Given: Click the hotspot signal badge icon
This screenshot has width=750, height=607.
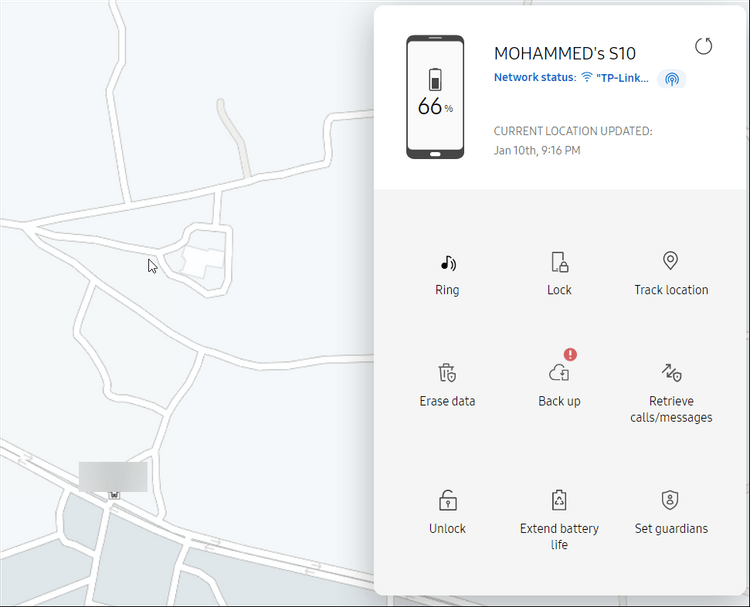Looking at the screenshot, I should click(x=672, y=79).
